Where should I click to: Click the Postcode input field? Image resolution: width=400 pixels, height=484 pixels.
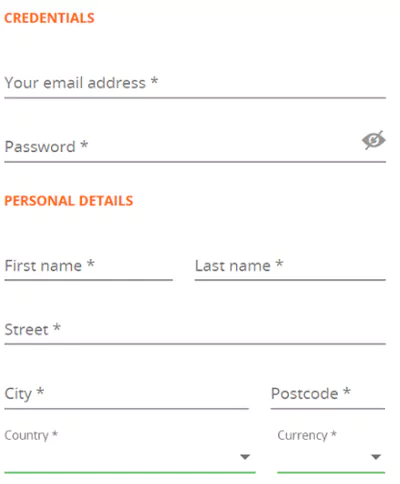(328, 394)
